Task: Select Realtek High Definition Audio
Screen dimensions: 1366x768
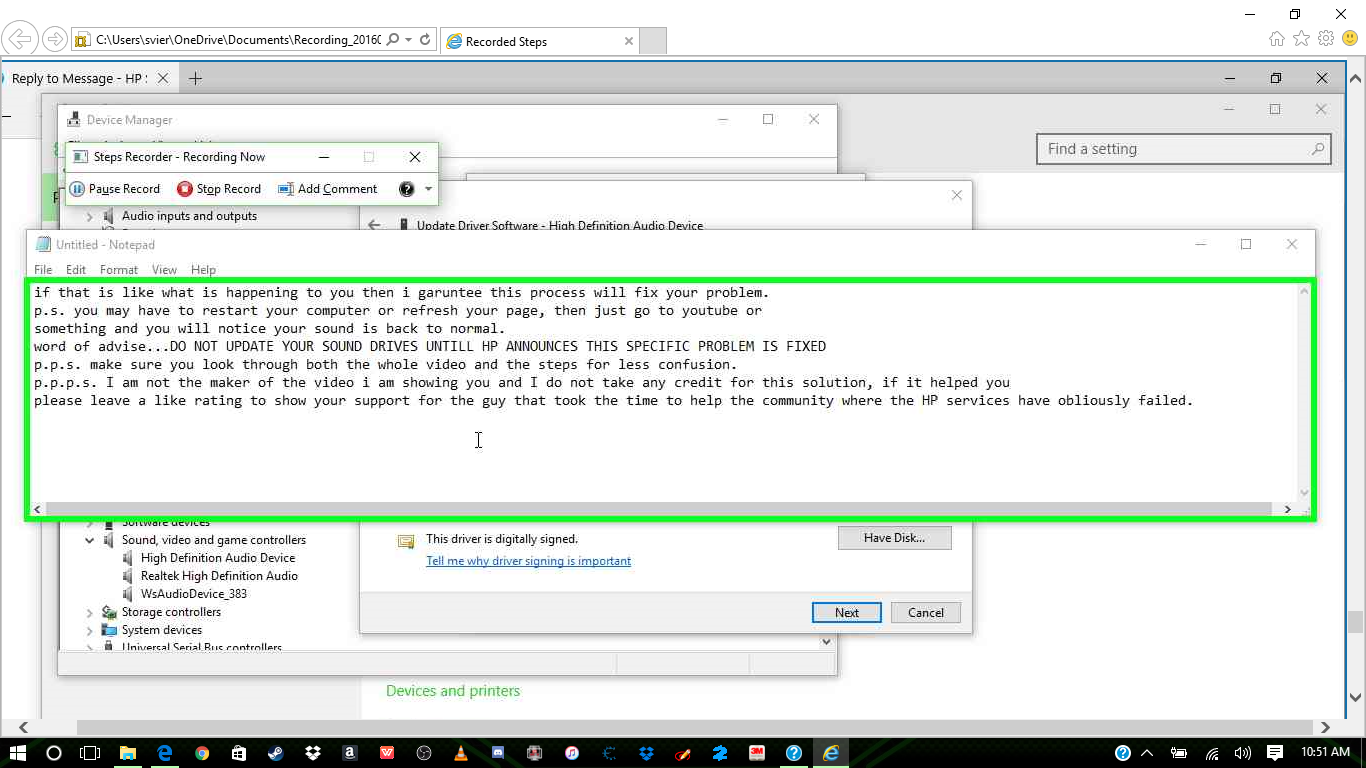Action: (x=219, y=576)
